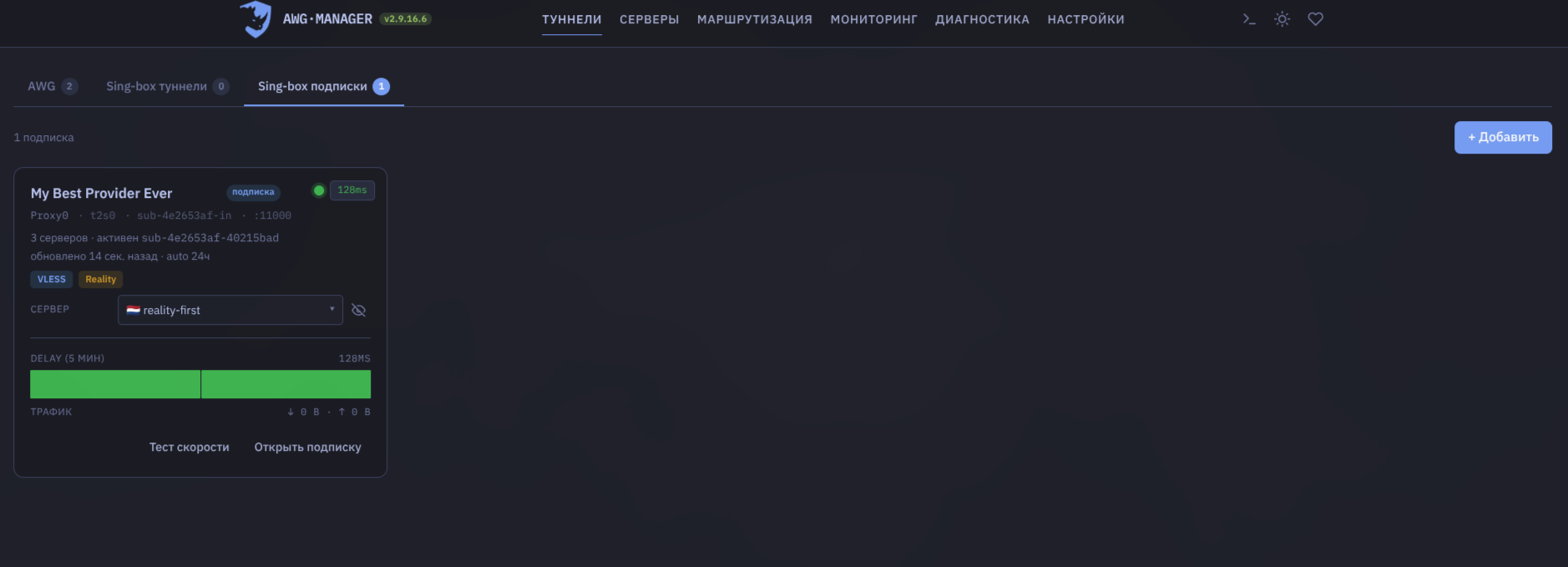Image resolution: width=1568 pixels, height=567 pixels.
Task: Click the подписка badge
Action: pos(253,192)
